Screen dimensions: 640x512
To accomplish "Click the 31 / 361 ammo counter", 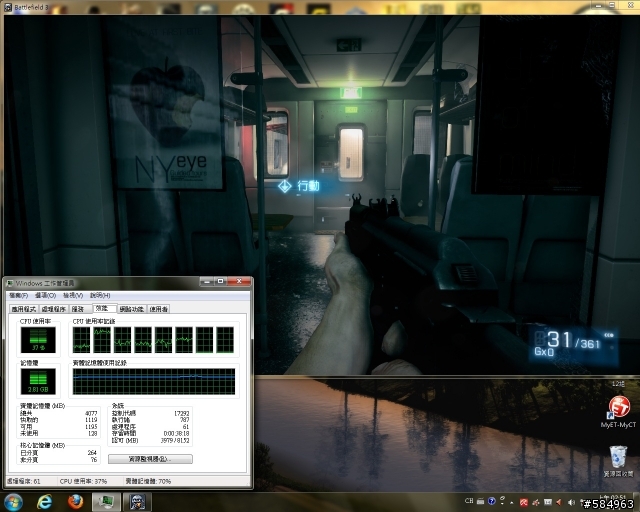I will point(574,341).
